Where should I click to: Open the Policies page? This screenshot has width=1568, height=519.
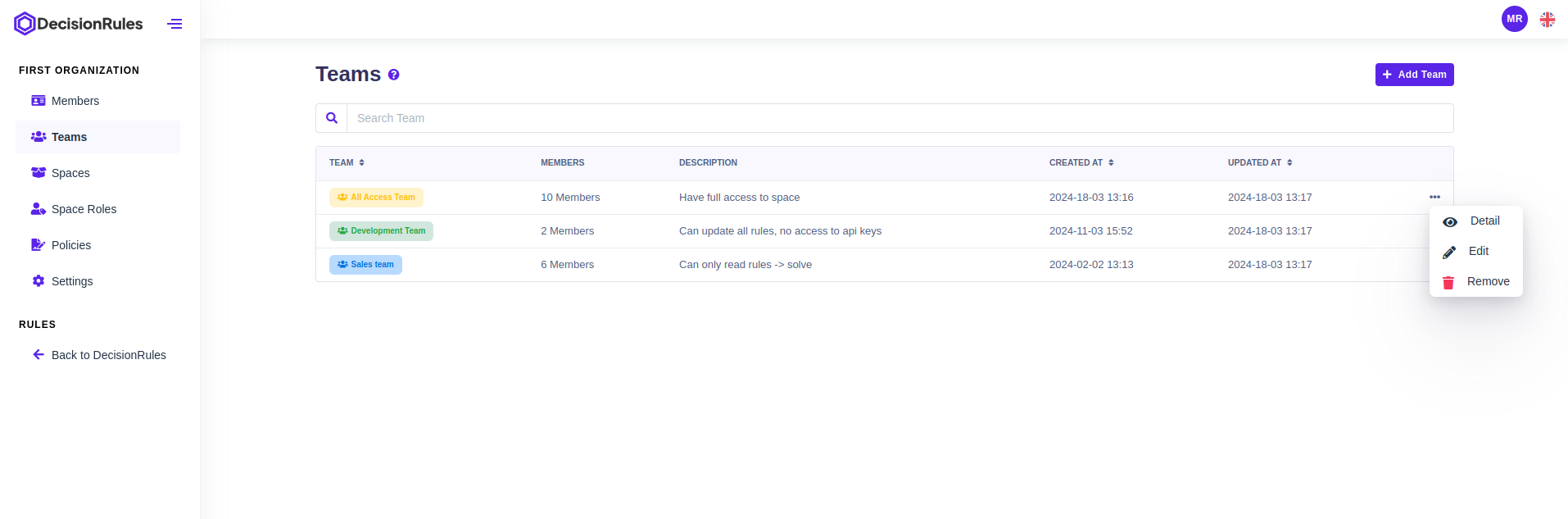point(70,245)
